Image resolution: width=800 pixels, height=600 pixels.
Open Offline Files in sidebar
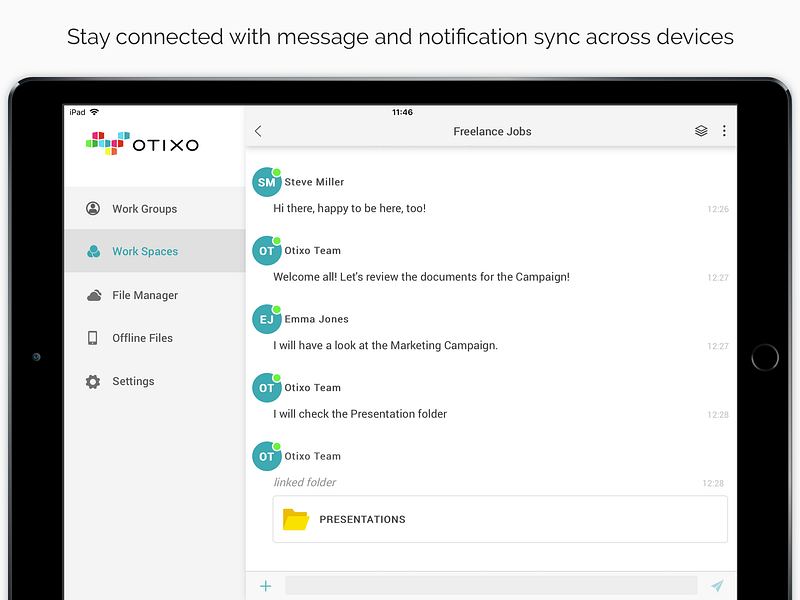click(155, 338)
